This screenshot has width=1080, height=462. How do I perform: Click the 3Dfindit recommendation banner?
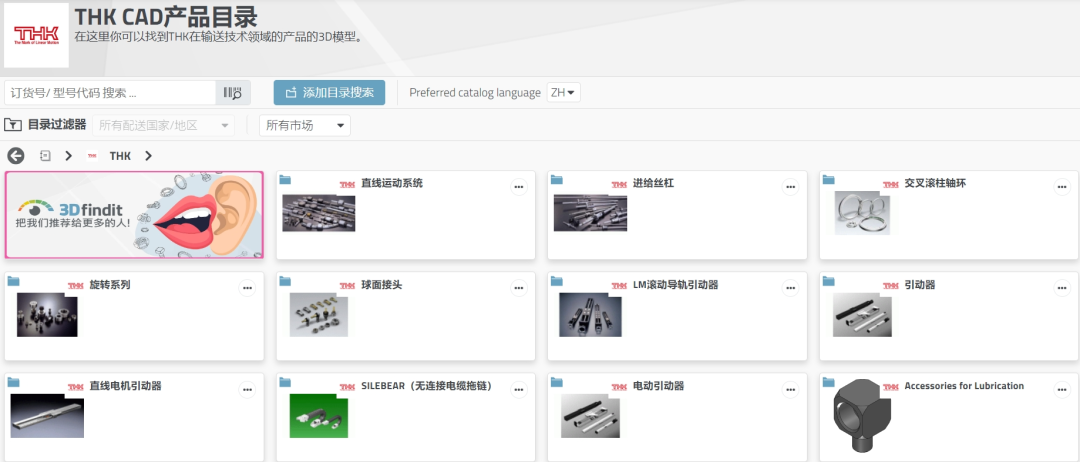[134, 215]
